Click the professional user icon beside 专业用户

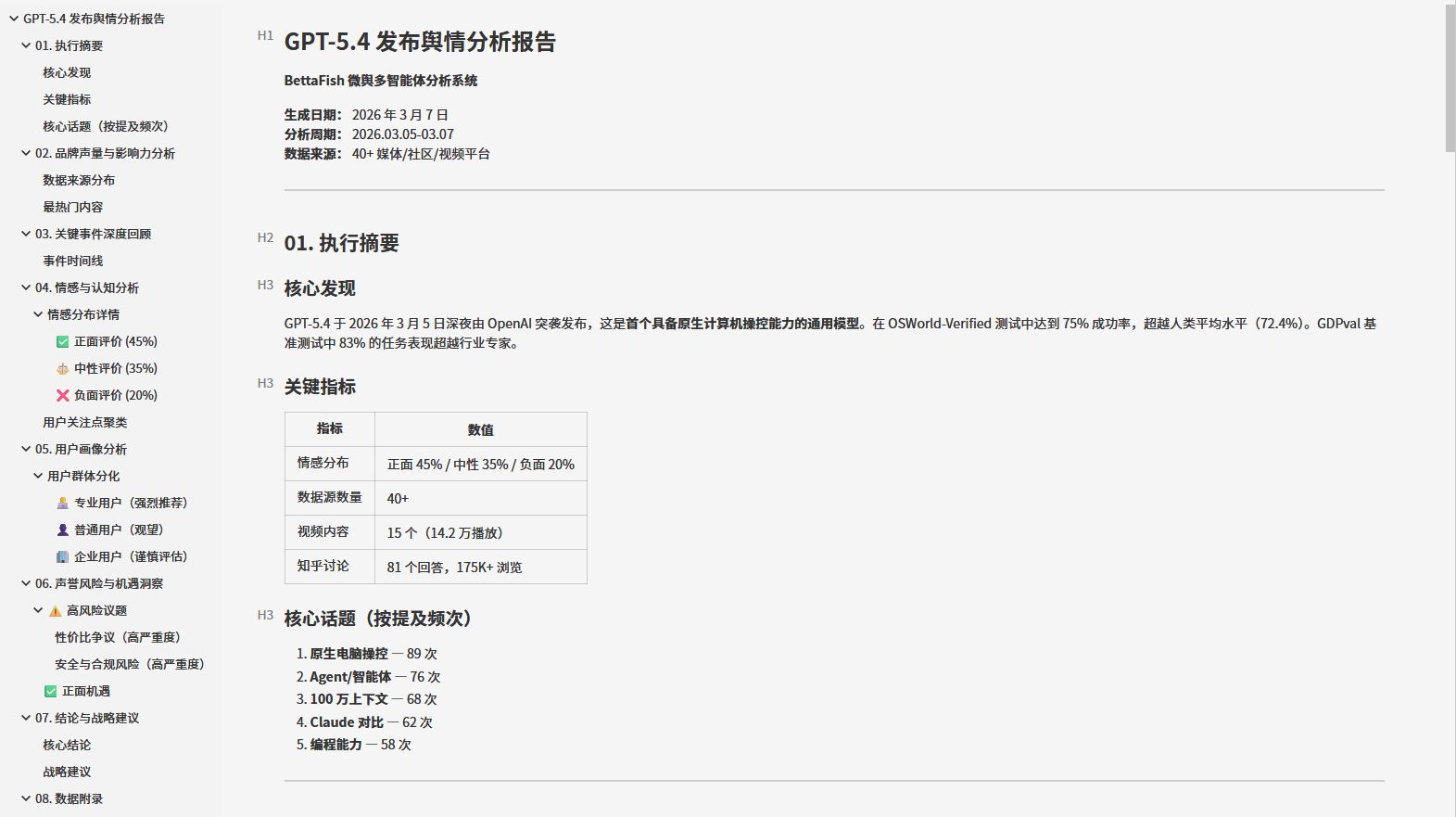click(x=63, y=503)
